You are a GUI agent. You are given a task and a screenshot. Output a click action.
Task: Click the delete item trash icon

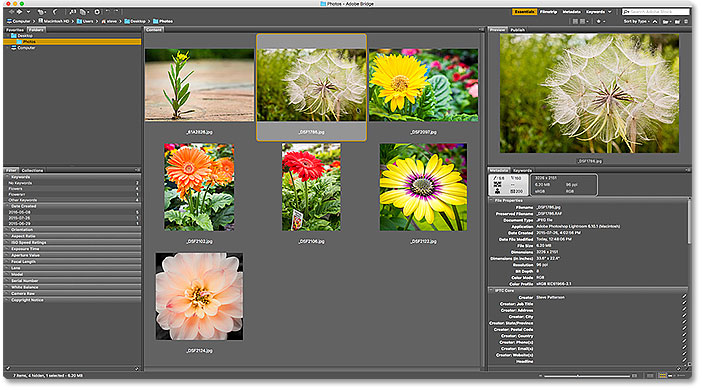(x=686, y=21)
